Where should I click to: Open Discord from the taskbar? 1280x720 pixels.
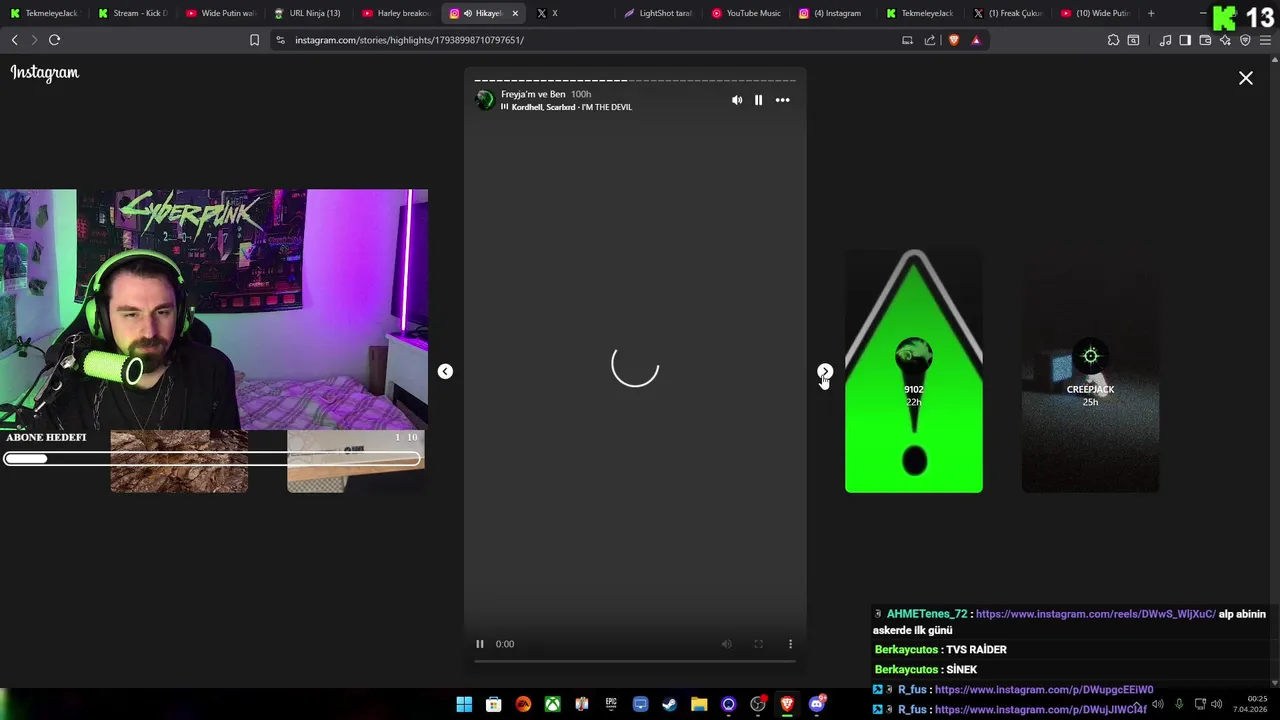coord(817,704)
